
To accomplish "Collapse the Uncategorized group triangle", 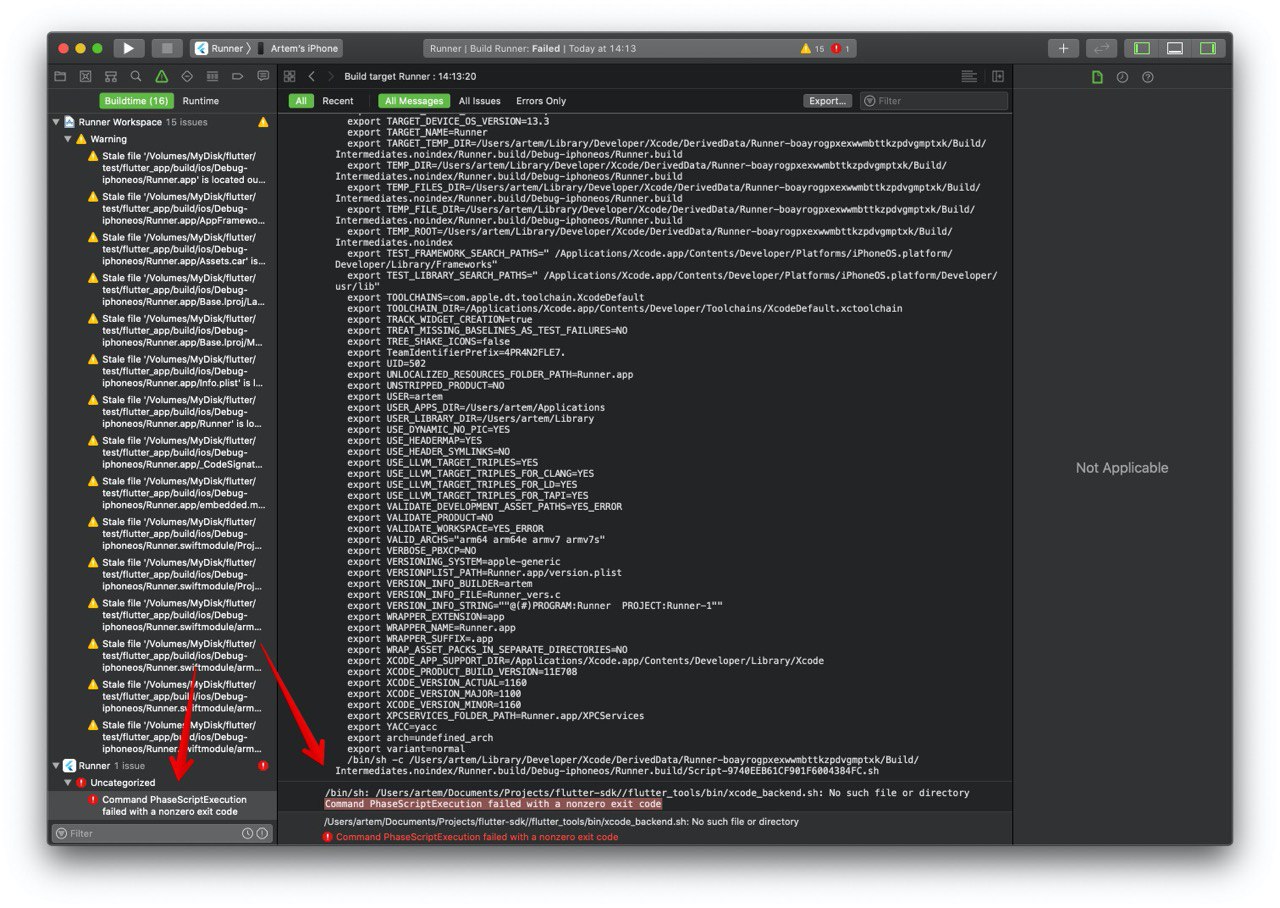I will click(68, 783).
